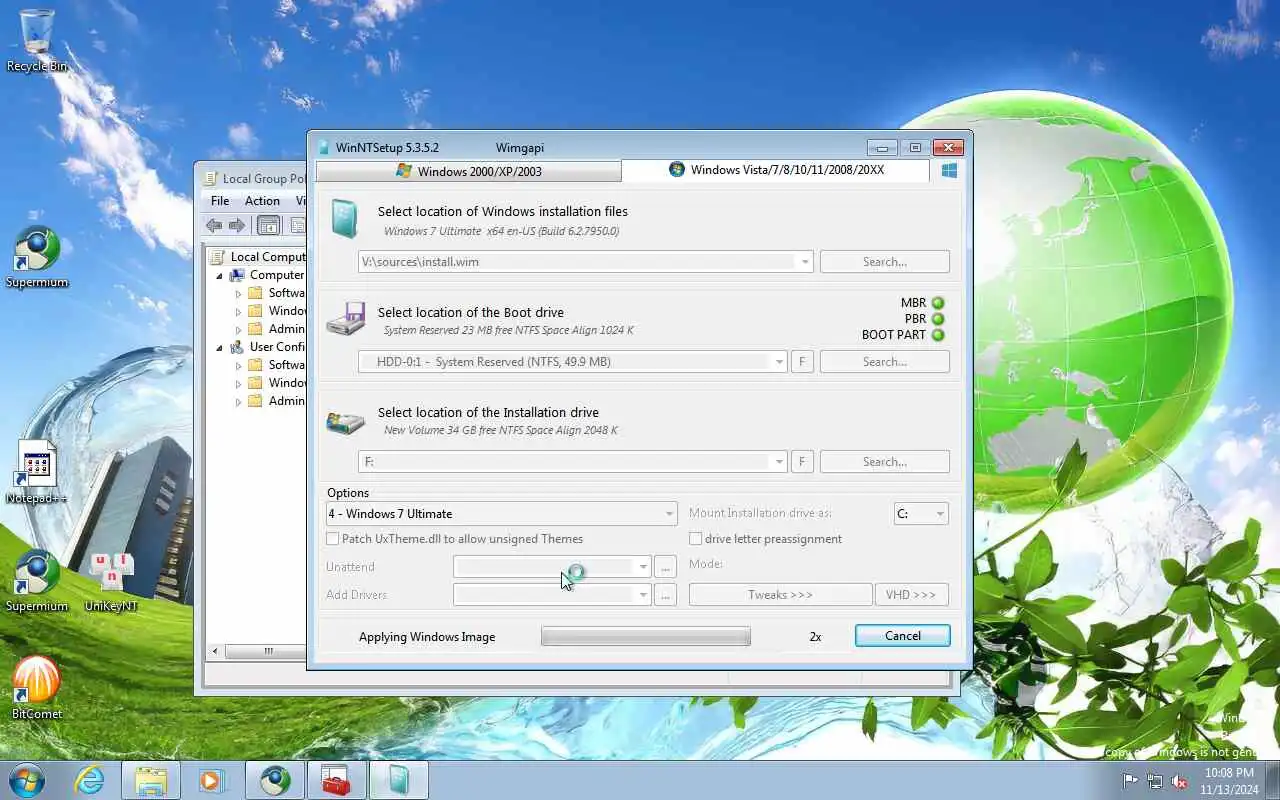Open VHD >>> panel
The width and height of the screenshot is (1280, 800).
point(911,595)
